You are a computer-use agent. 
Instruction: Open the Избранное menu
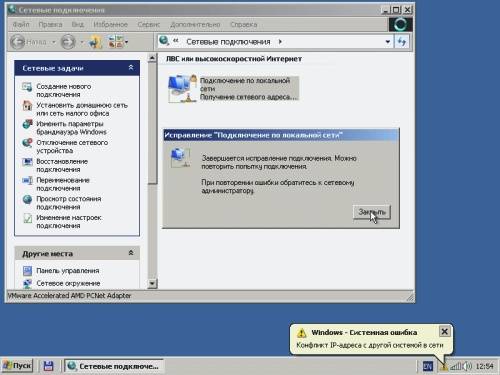pos(110,24)
